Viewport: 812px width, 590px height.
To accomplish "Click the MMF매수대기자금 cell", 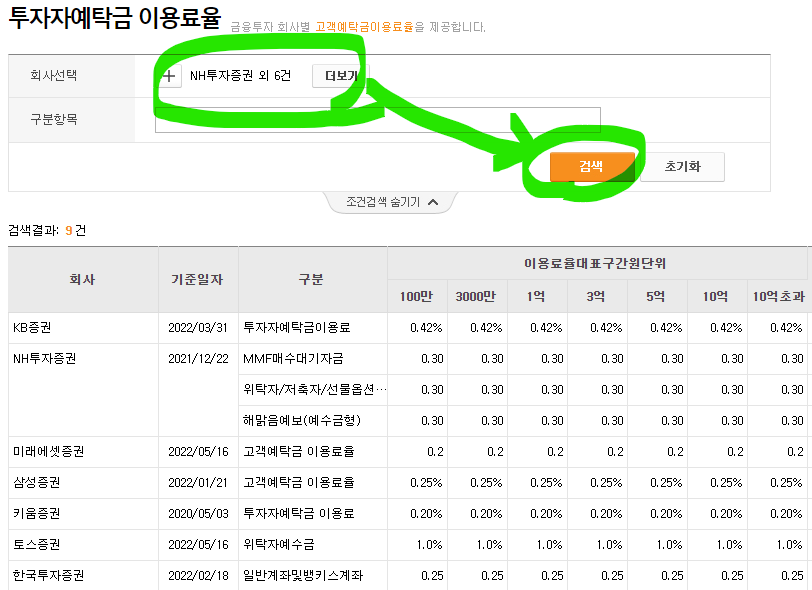I will click(312, 359).
